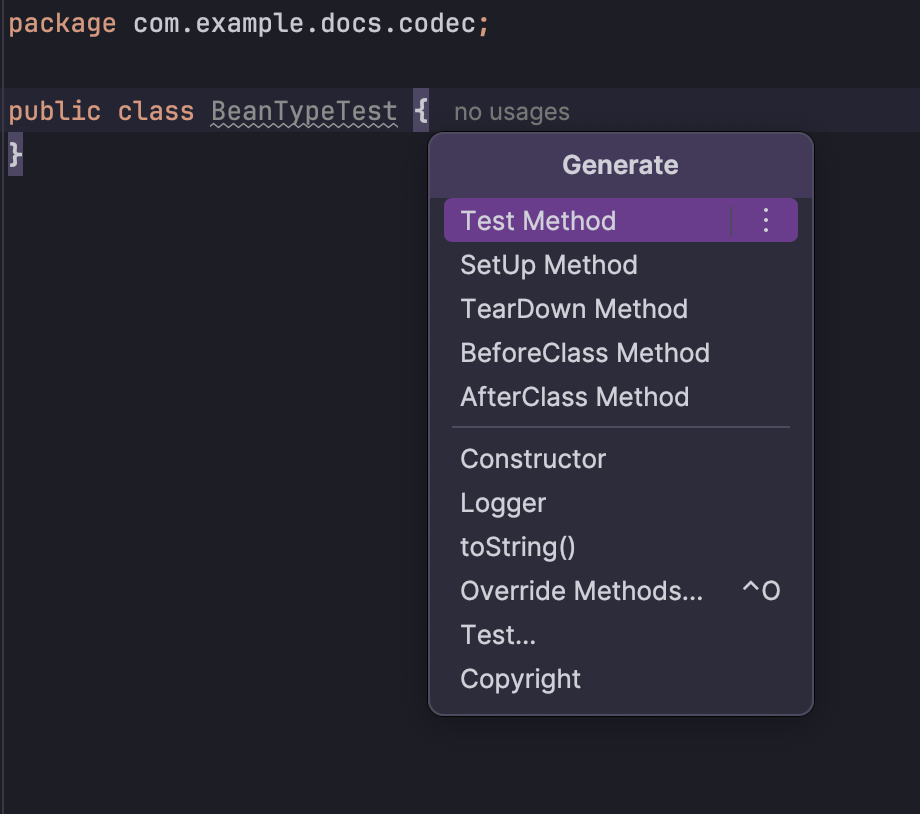Click the Generate popup title bar
The image size is (920, 814).
pos(620,164)
